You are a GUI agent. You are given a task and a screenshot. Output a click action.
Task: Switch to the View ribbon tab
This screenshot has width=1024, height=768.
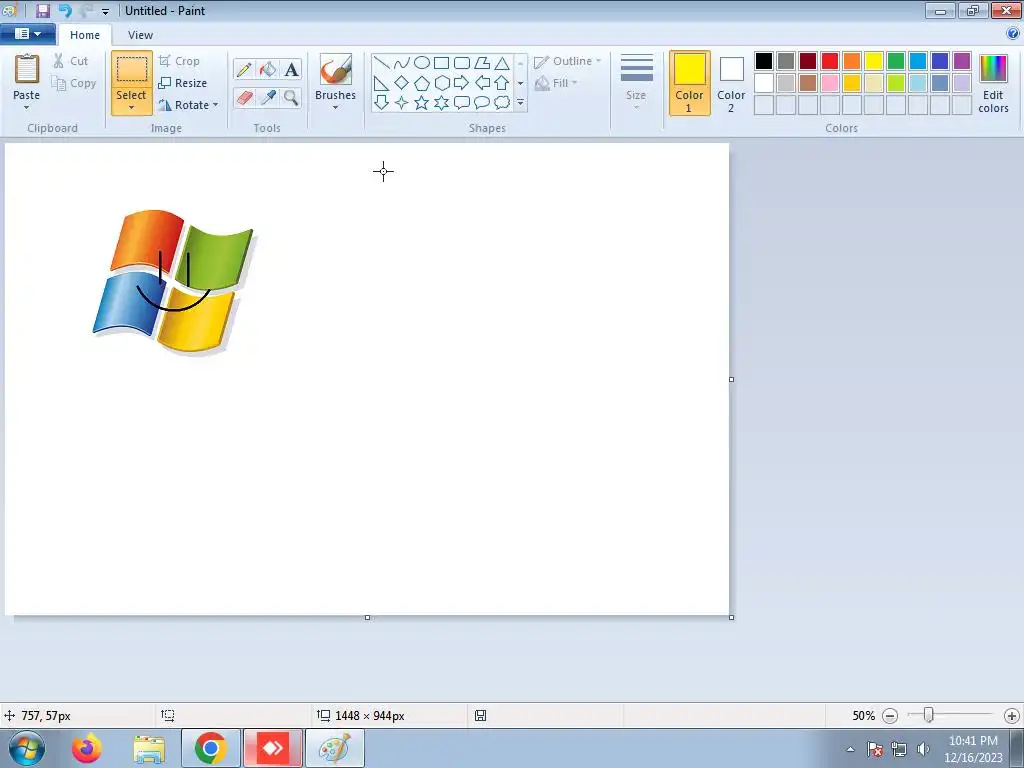(140, 35)
